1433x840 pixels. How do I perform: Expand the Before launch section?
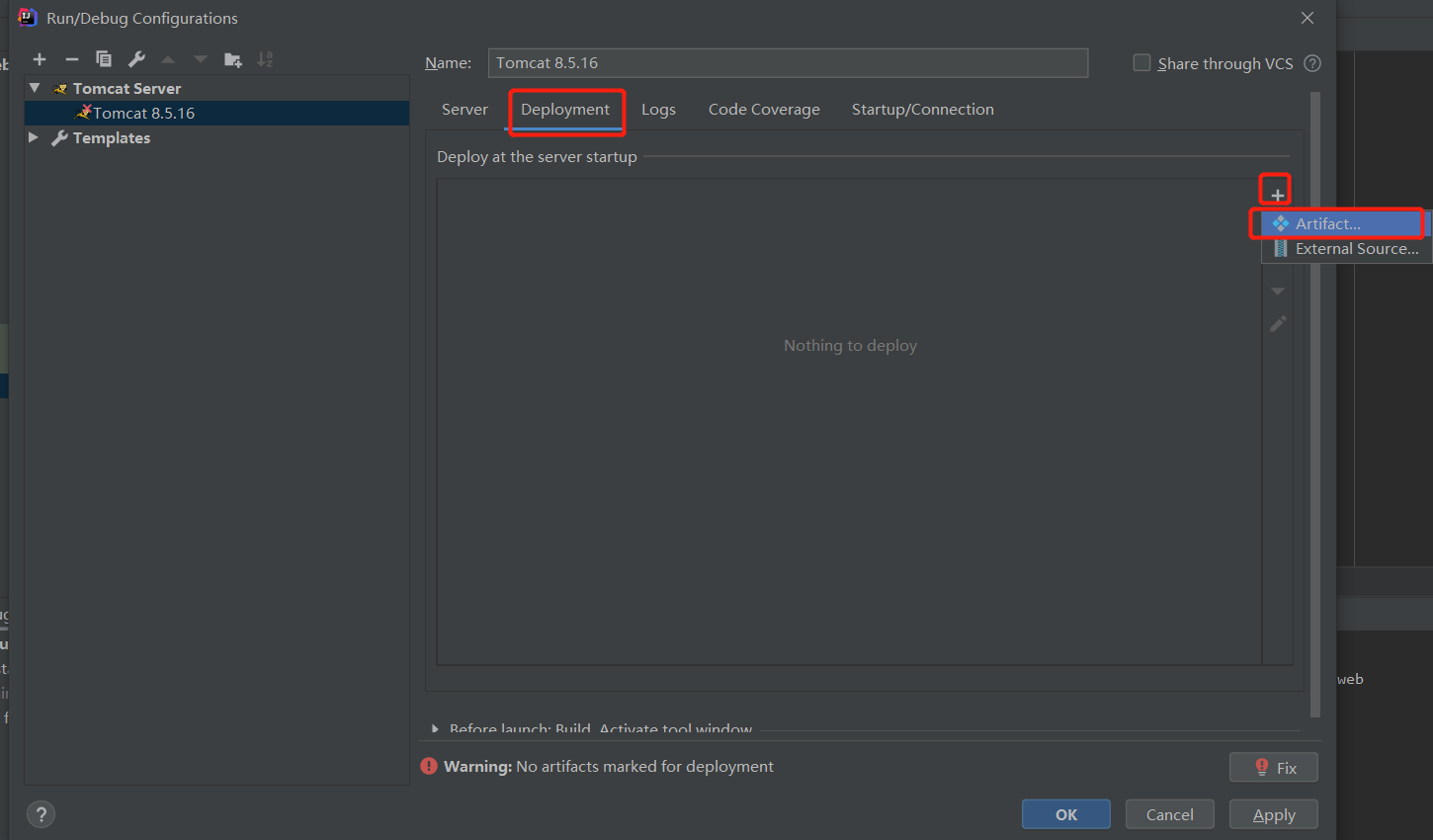(x=435, y=729)
